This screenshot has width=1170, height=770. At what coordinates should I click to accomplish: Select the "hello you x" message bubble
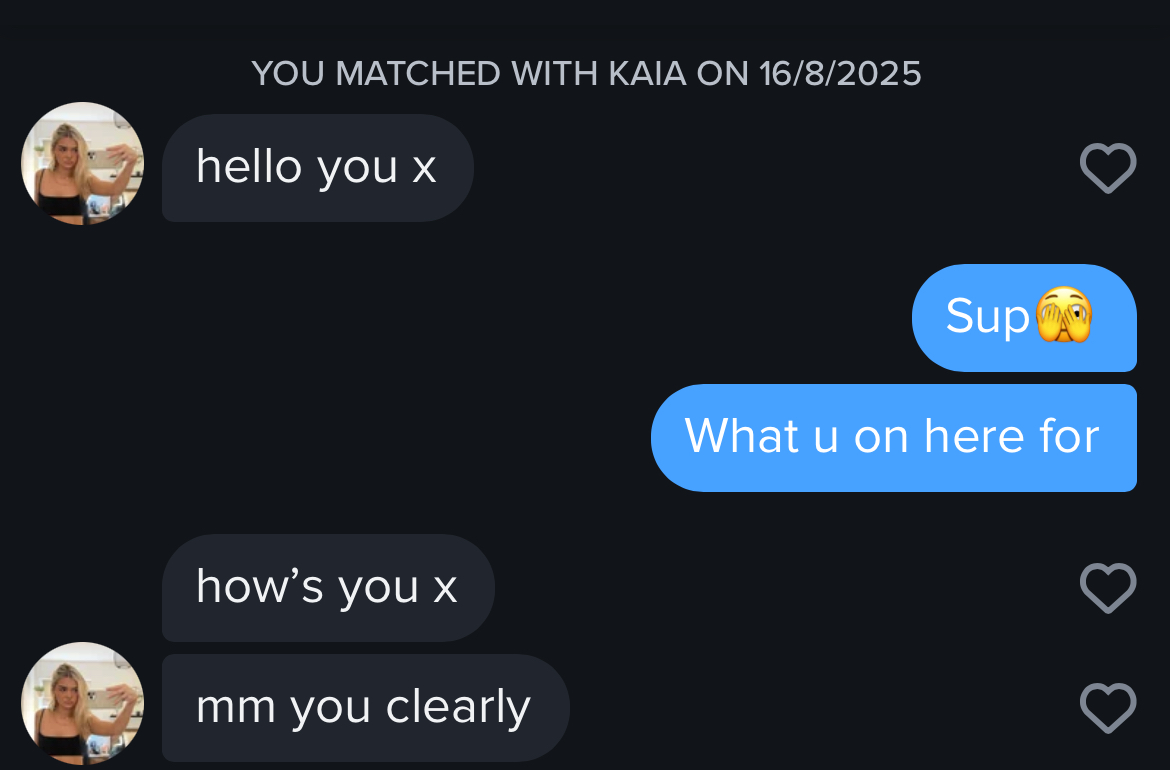click(x=318, y=168)
